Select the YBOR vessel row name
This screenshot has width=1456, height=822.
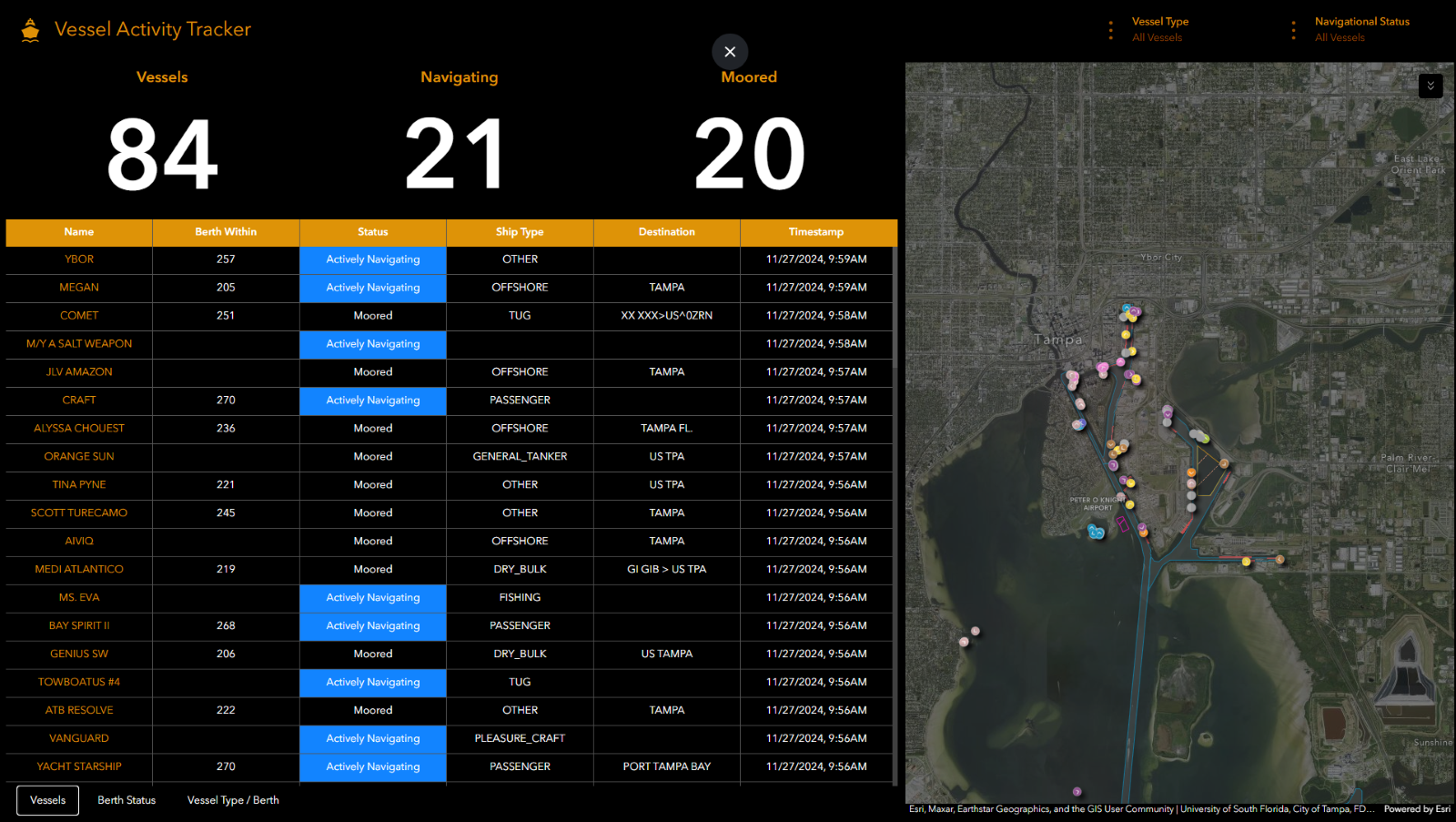[x=79, y=259]
